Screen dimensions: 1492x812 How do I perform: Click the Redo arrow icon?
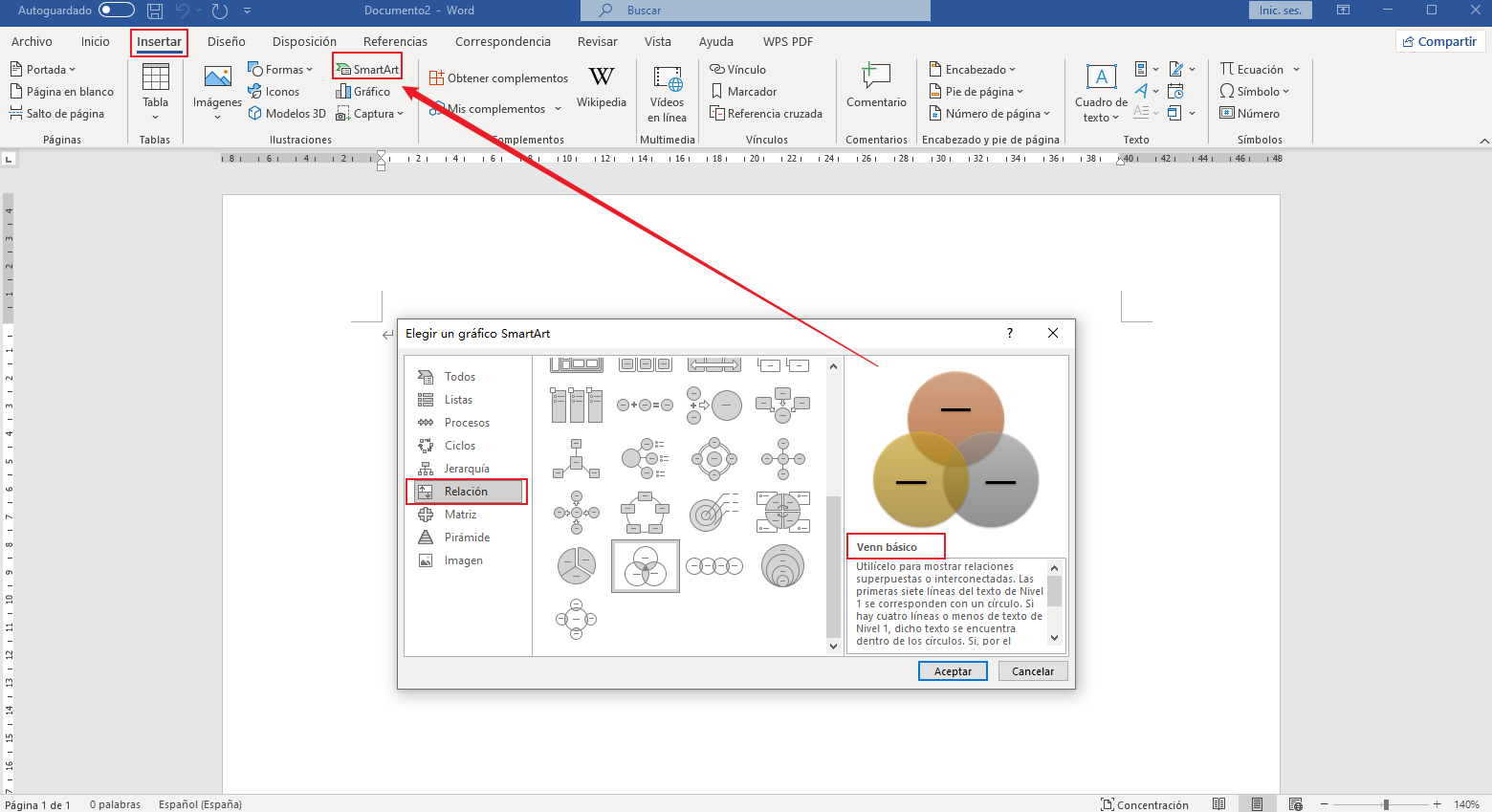coord(220,11)
